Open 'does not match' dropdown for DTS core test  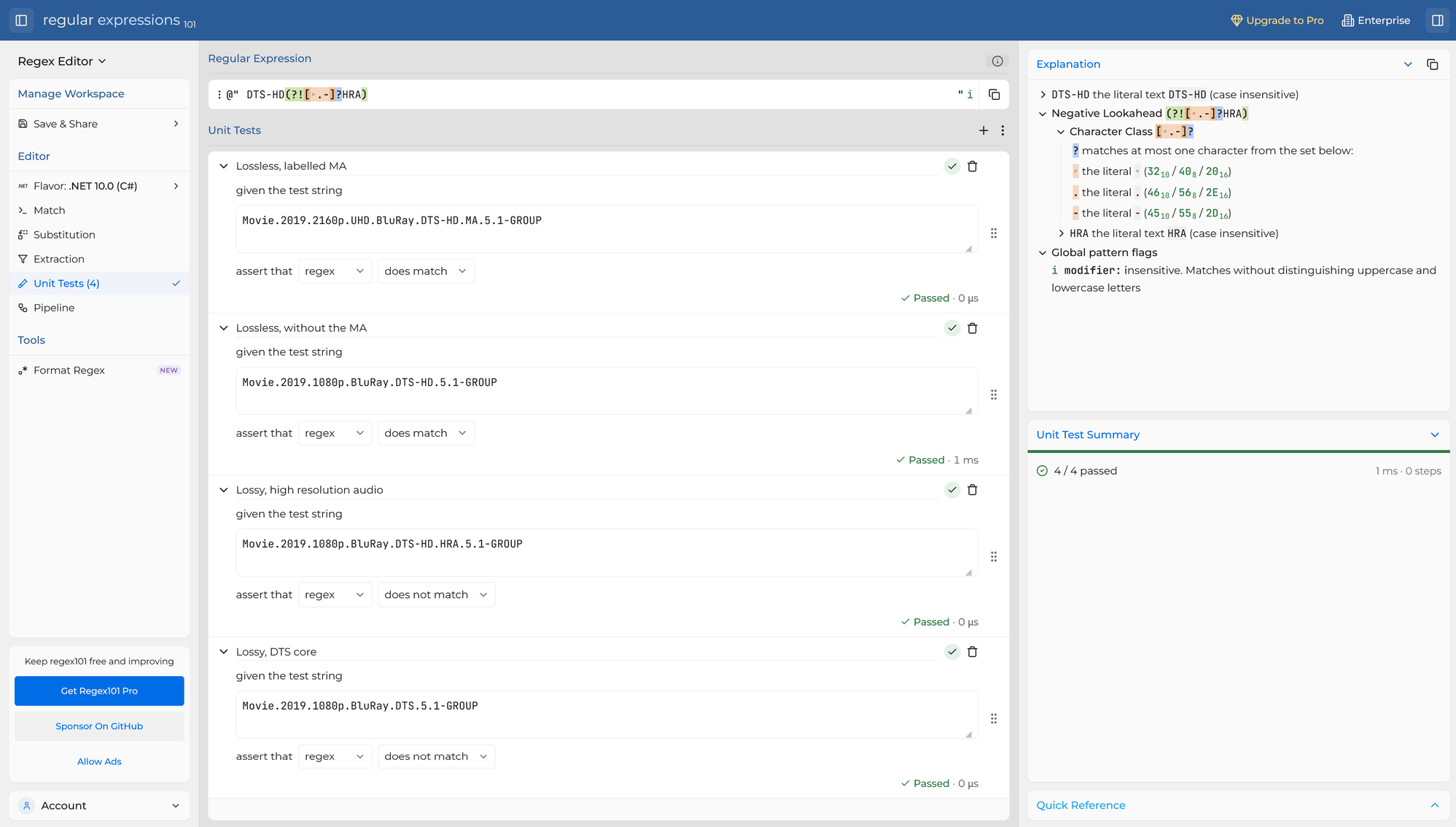[x=436, y=757]
